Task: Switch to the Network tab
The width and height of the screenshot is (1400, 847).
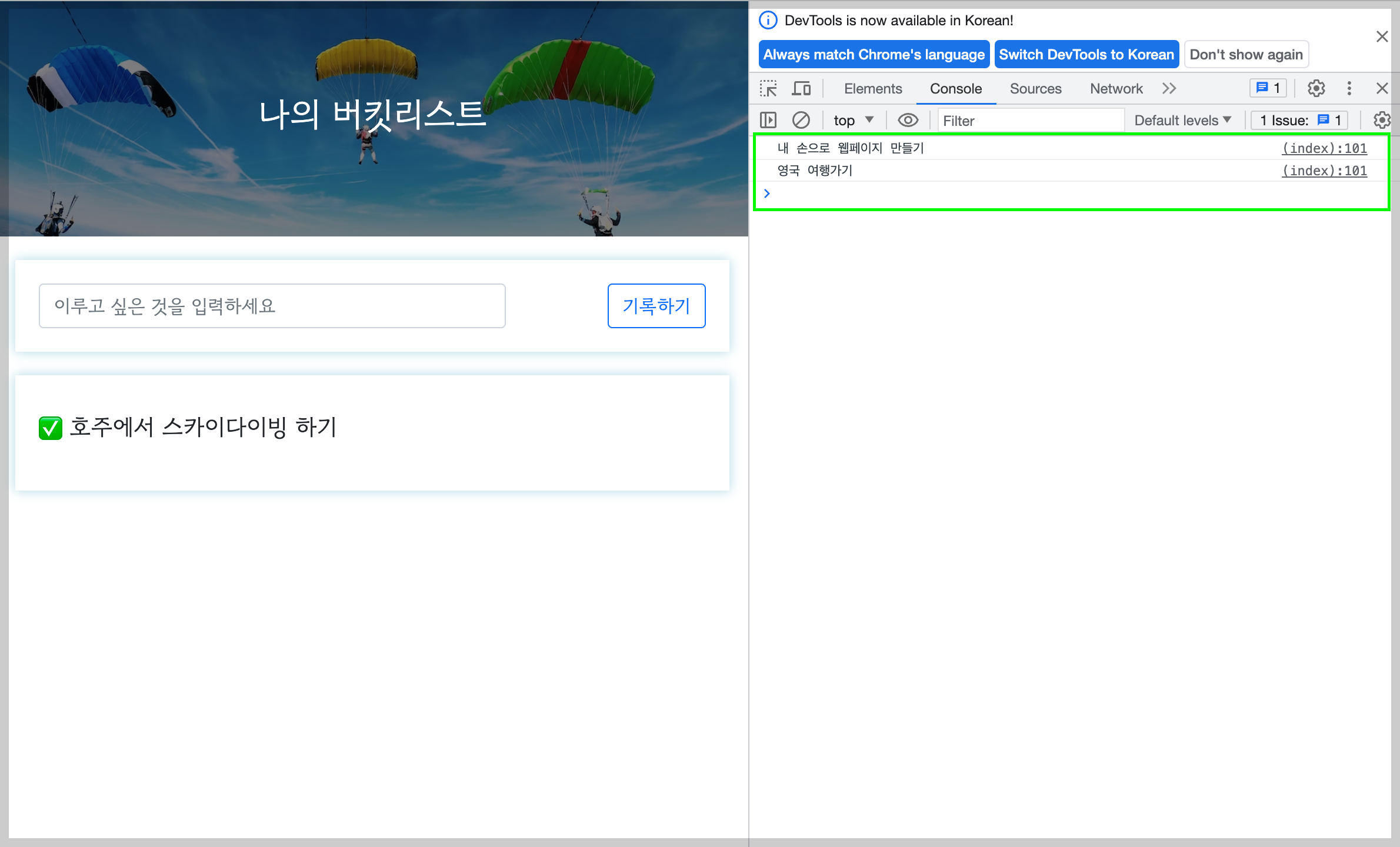Action: point(1115,89)
